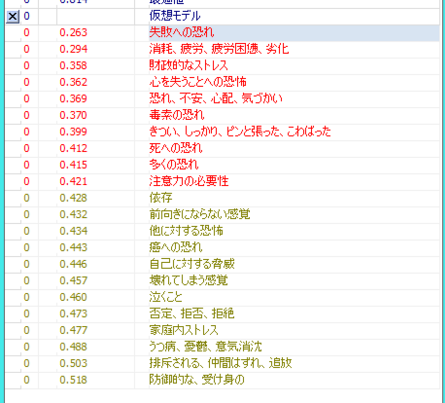445x403 pixels.
Task: Select the 防御的な、受け身の entry
Action: [197, 380]
